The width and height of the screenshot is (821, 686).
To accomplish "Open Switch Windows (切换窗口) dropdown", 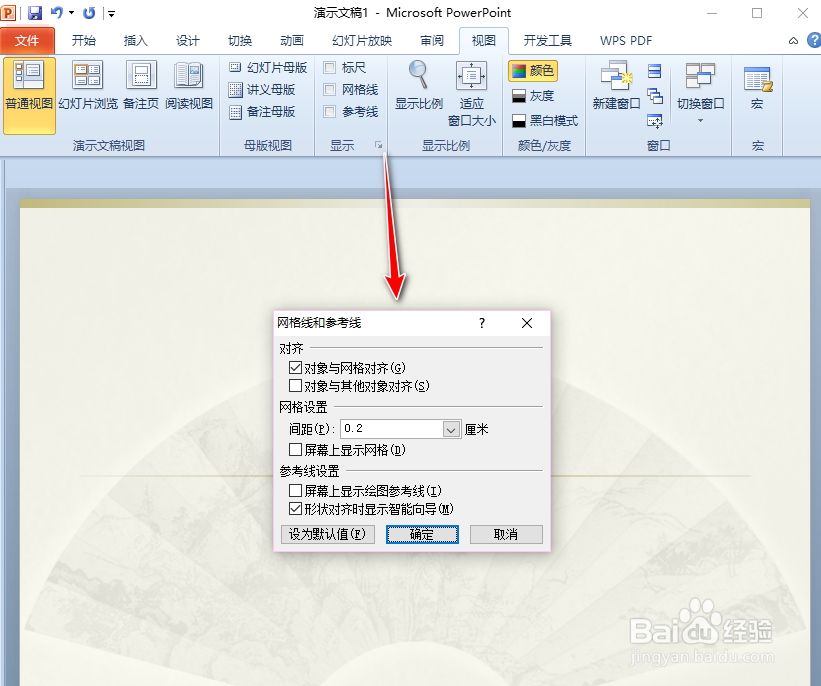I will click(701, 94).
